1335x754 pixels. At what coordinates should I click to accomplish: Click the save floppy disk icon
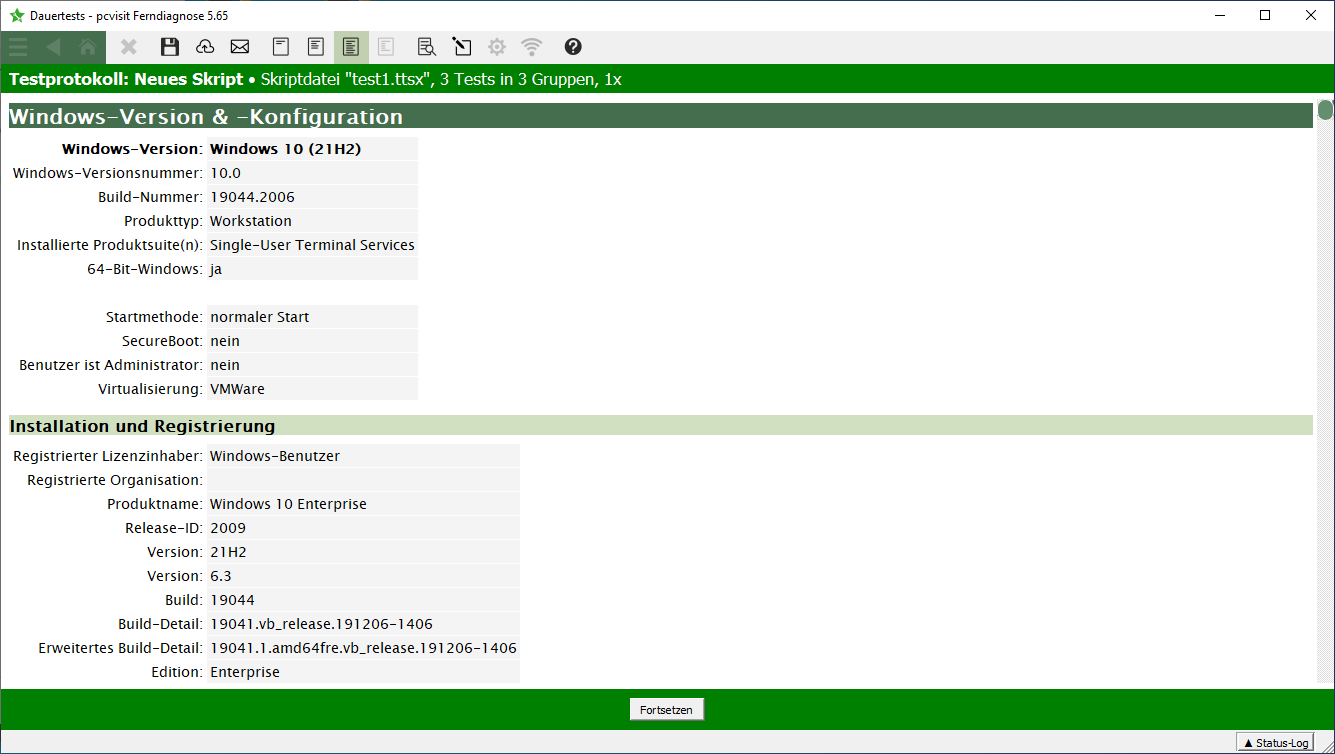[170, 47]
